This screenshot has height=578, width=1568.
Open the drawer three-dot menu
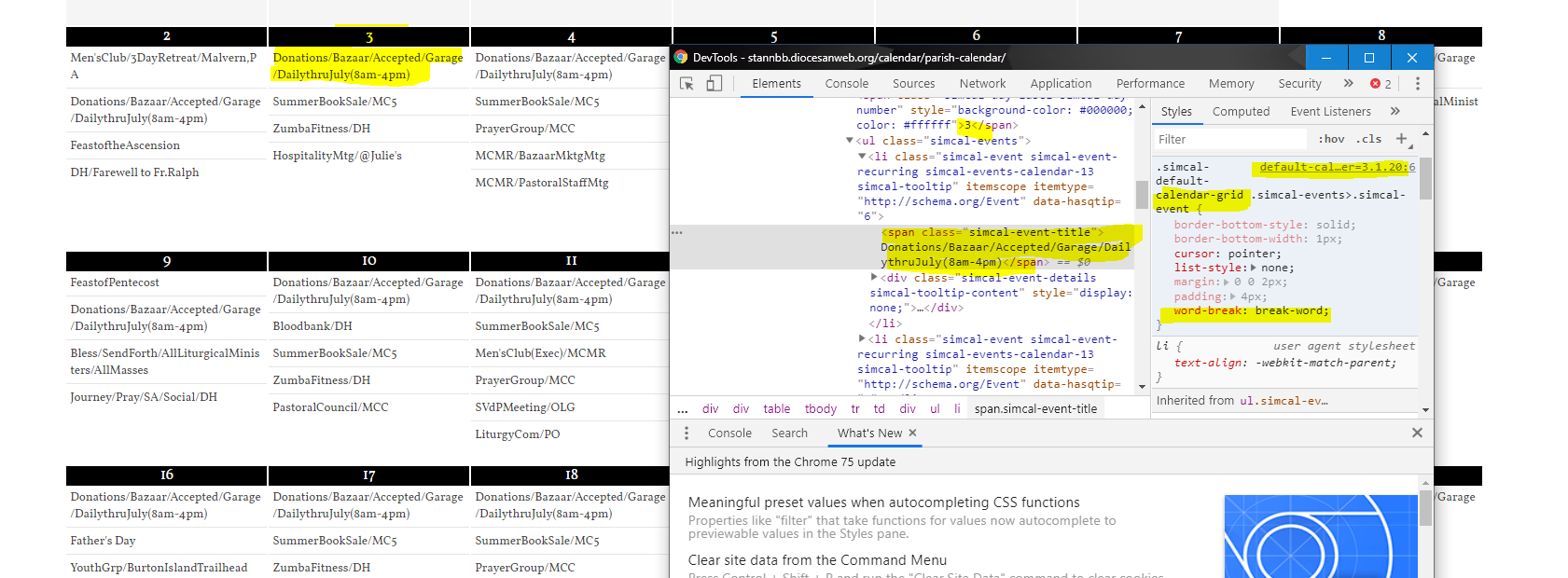pos(687,433)
